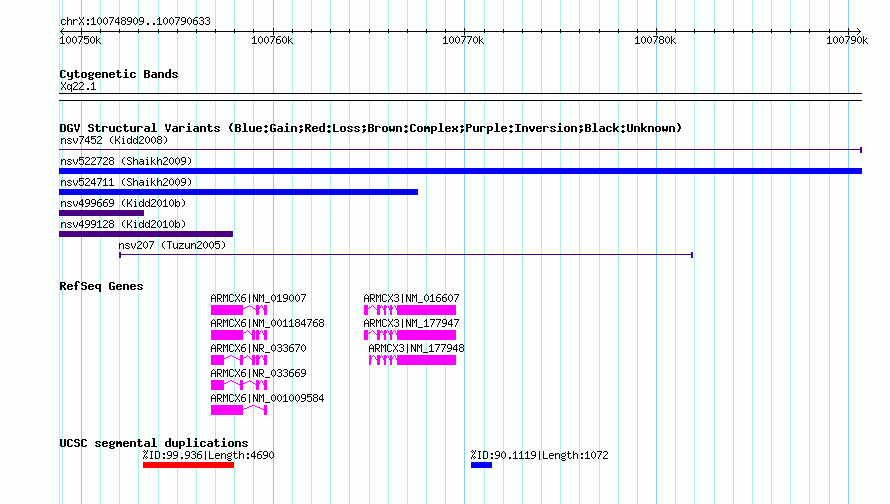Image resolution: width=890 pixels, height=504 pixels.
Task: Click the gene glyph under ARMCX3|NM_016607
Action: click(x=410, y=310)
